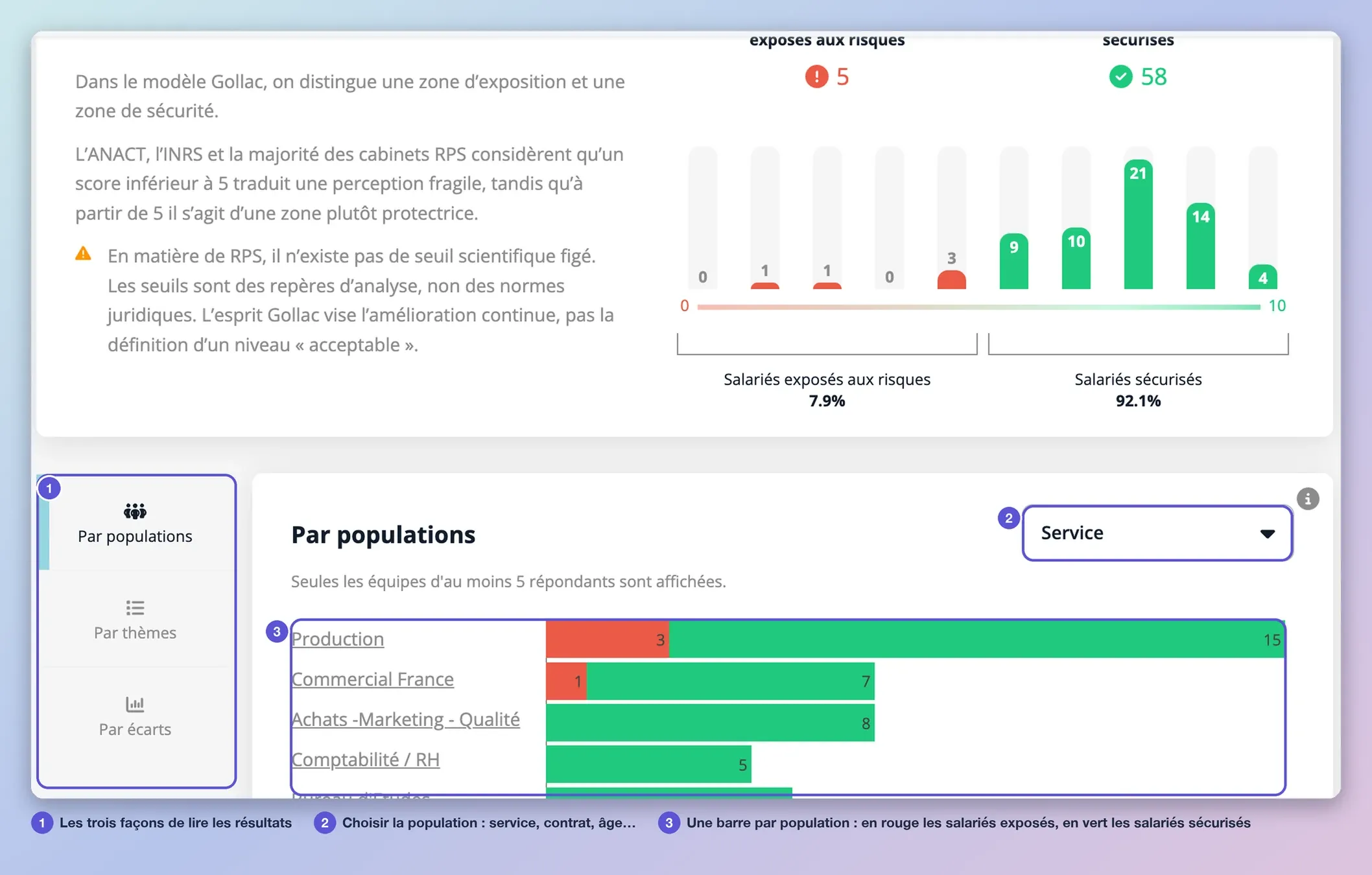
Task: Click the 7.9% exposed employees value
Action: click(x=827, y=401)
